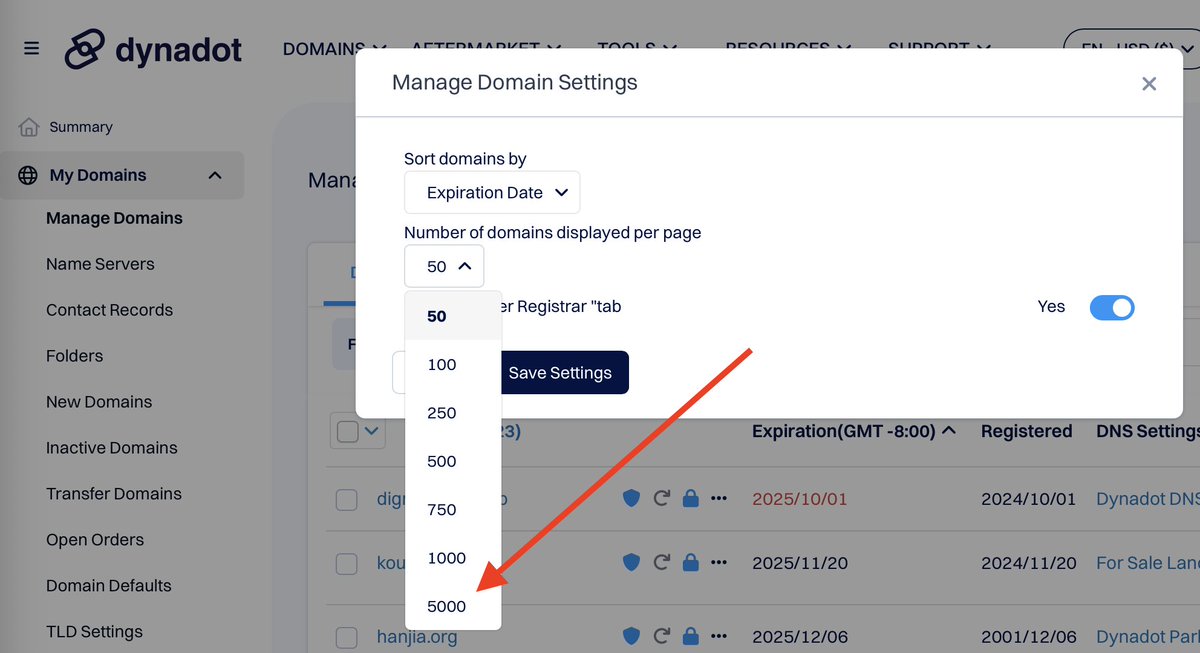Click the Dynadot DNS link in the 2025/10/01 row
1200x653 pixels.
coord(1147,498)
